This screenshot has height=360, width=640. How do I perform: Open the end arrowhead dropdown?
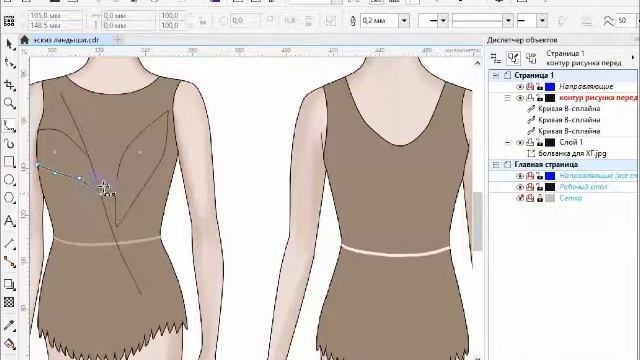tap(542, 20)
